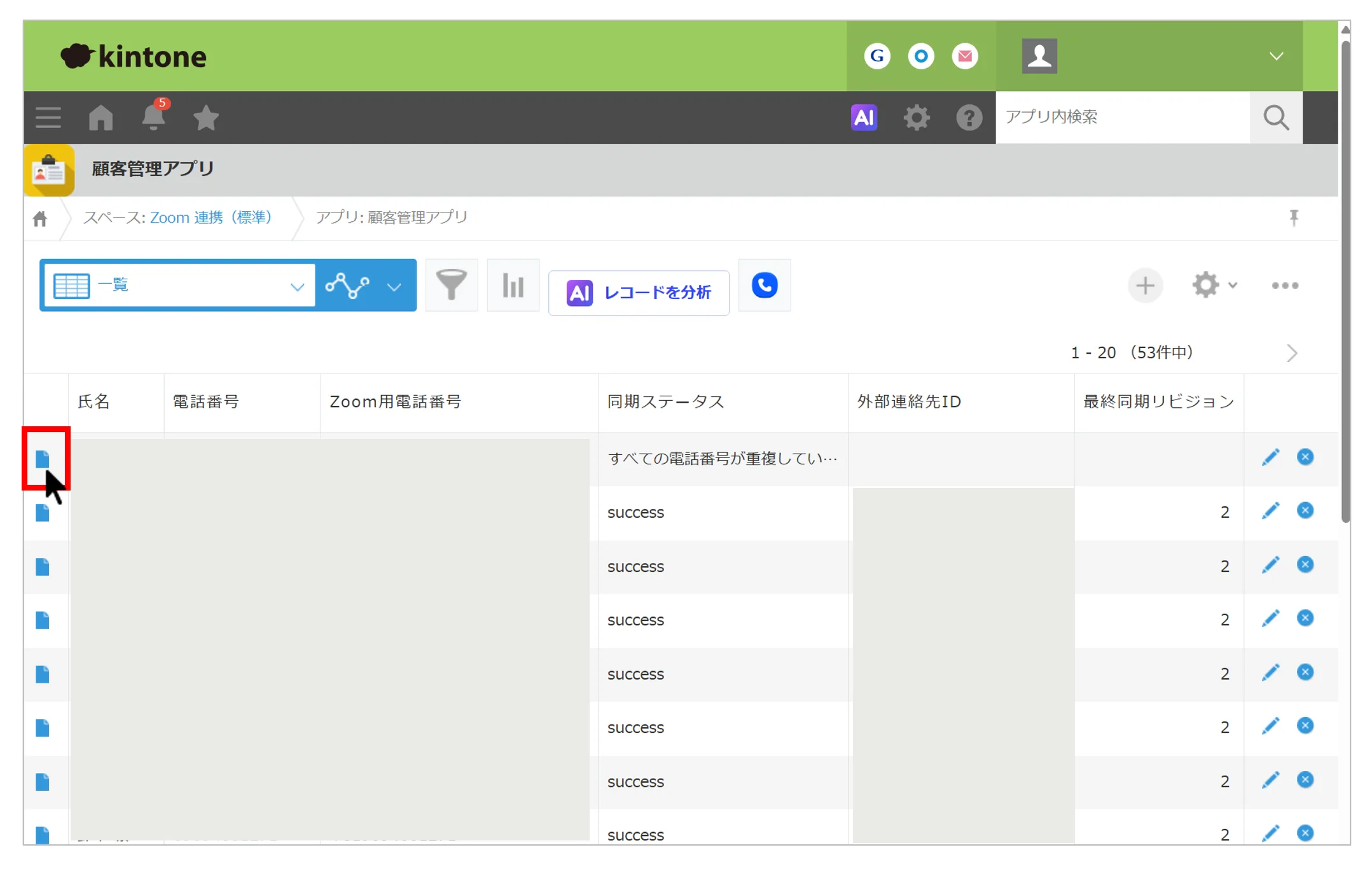Go to the kintone portal home icon
The width and height of the screenshot is (1372, 871).
pos(100,118)
